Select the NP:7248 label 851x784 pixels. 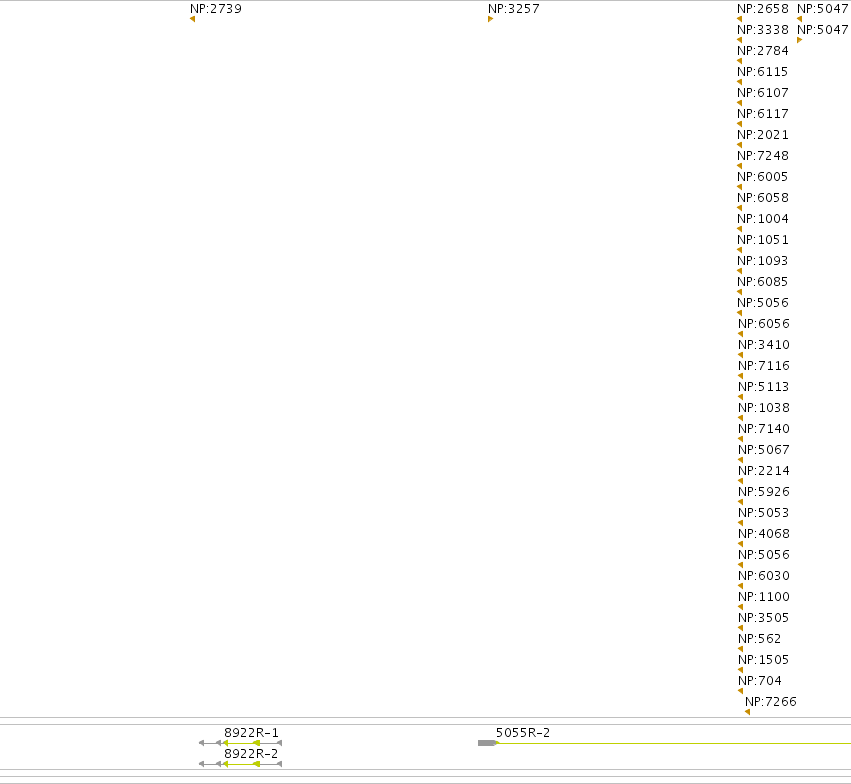coord(763,156)
